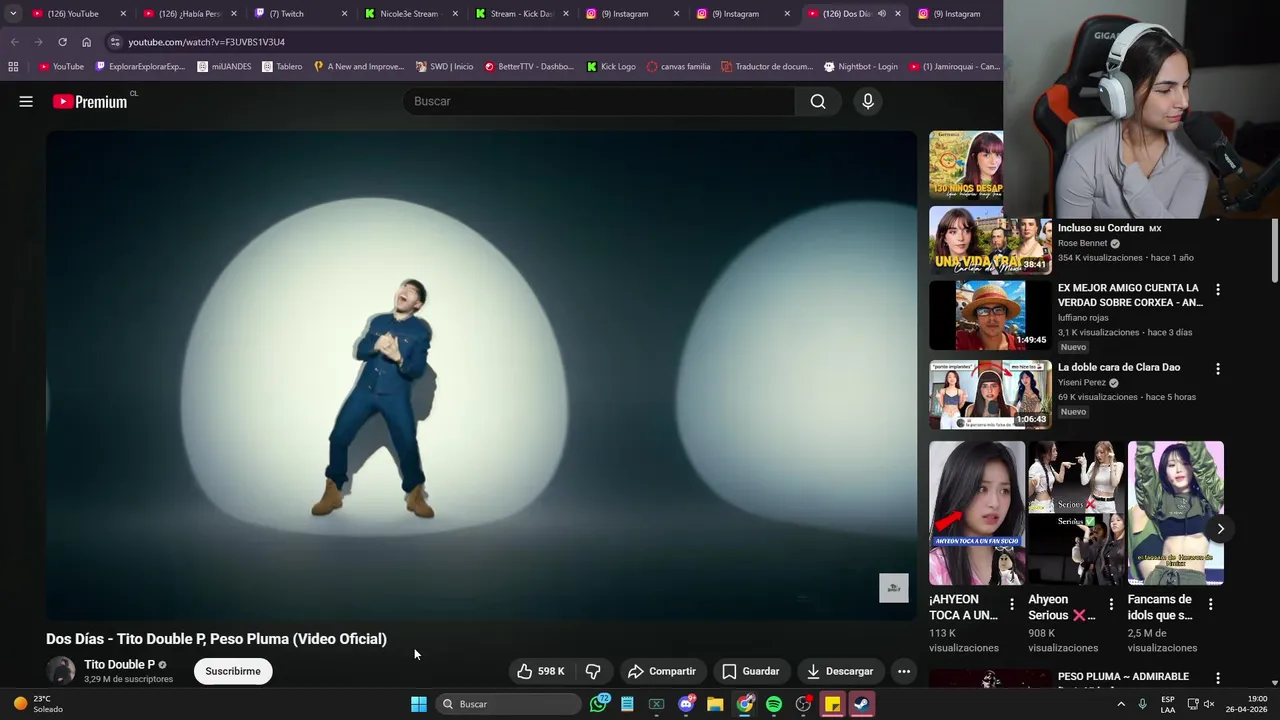Like the Dos Días video
Screen dimensions: 1280x720
pyautogui.click(x=541, y=671)
